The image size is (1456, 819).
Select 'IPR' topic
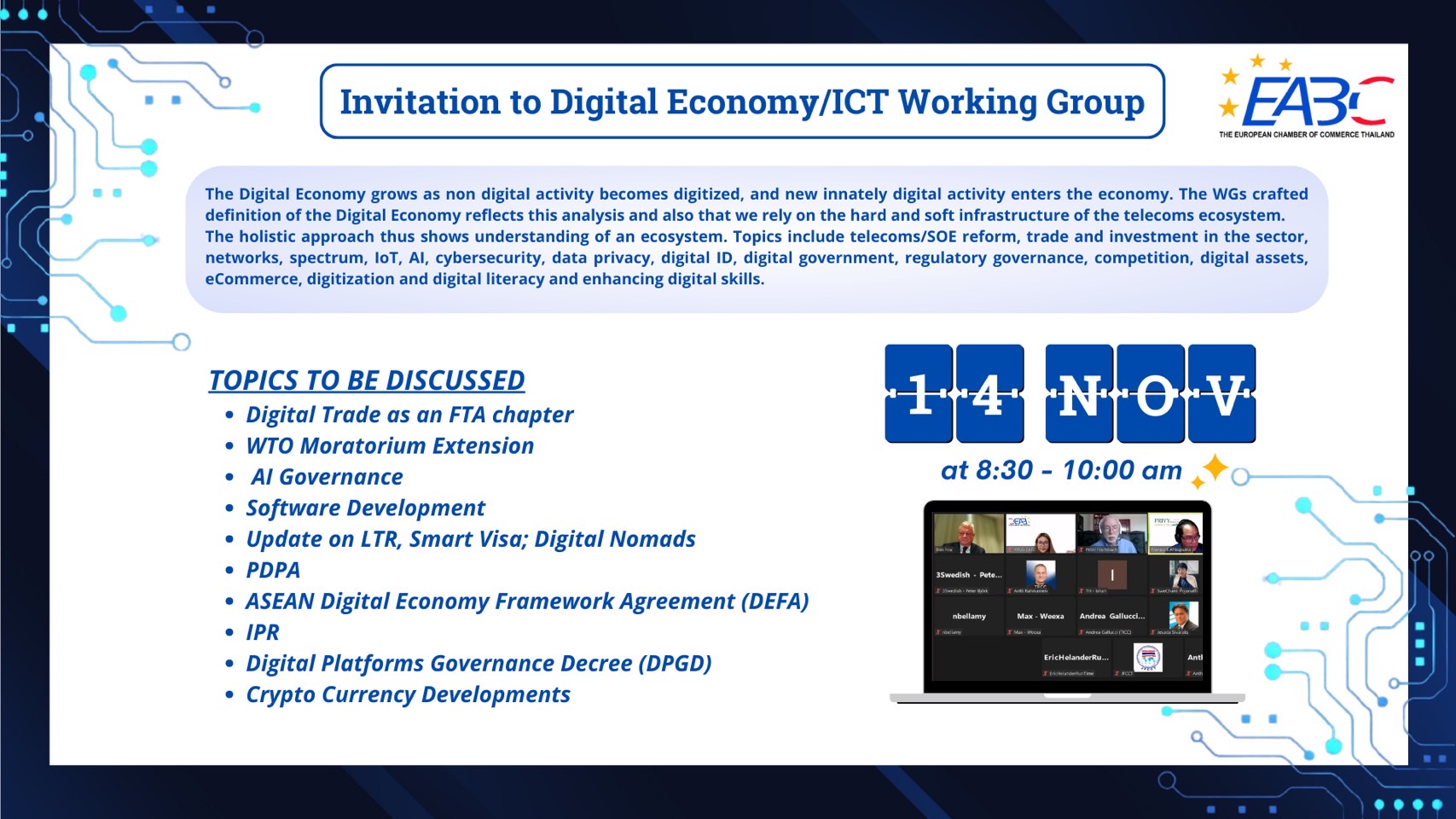pos(262,632)
